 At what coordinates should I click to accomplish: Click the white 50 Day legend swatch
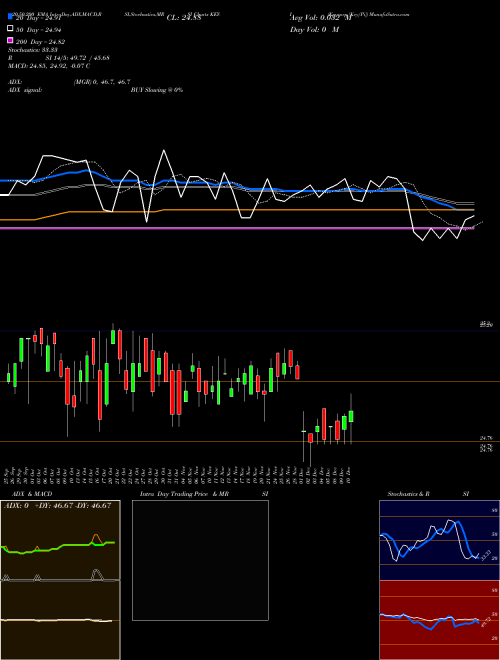click(x=10, y=29)
